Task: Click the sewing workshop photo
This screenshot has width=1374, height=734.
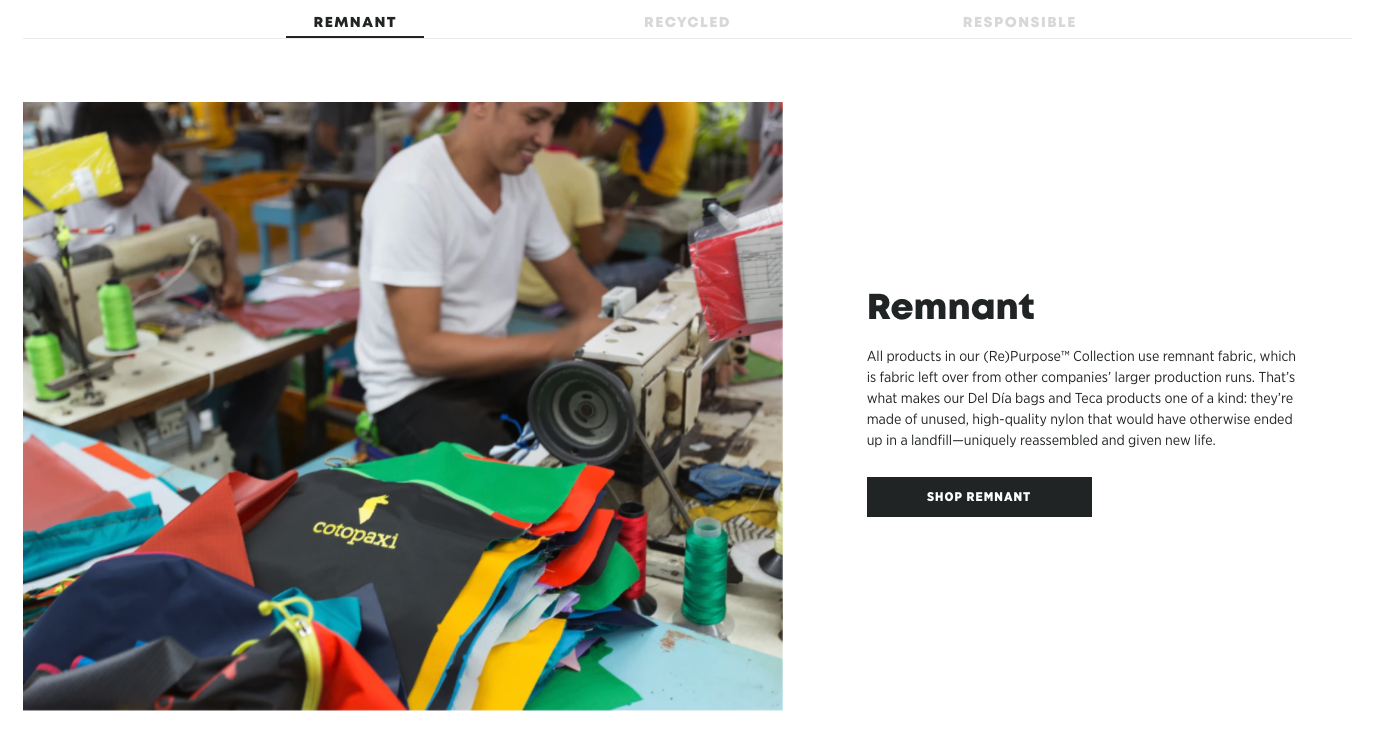Action: (x=403, y=406)
